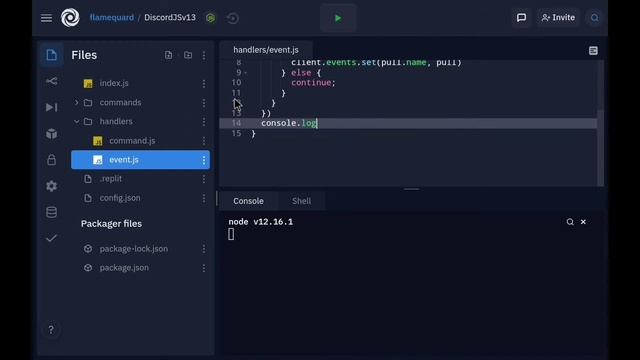Open the chat bubble icon
This screenshot has height=360, width=640.
[x=521, y=18]
